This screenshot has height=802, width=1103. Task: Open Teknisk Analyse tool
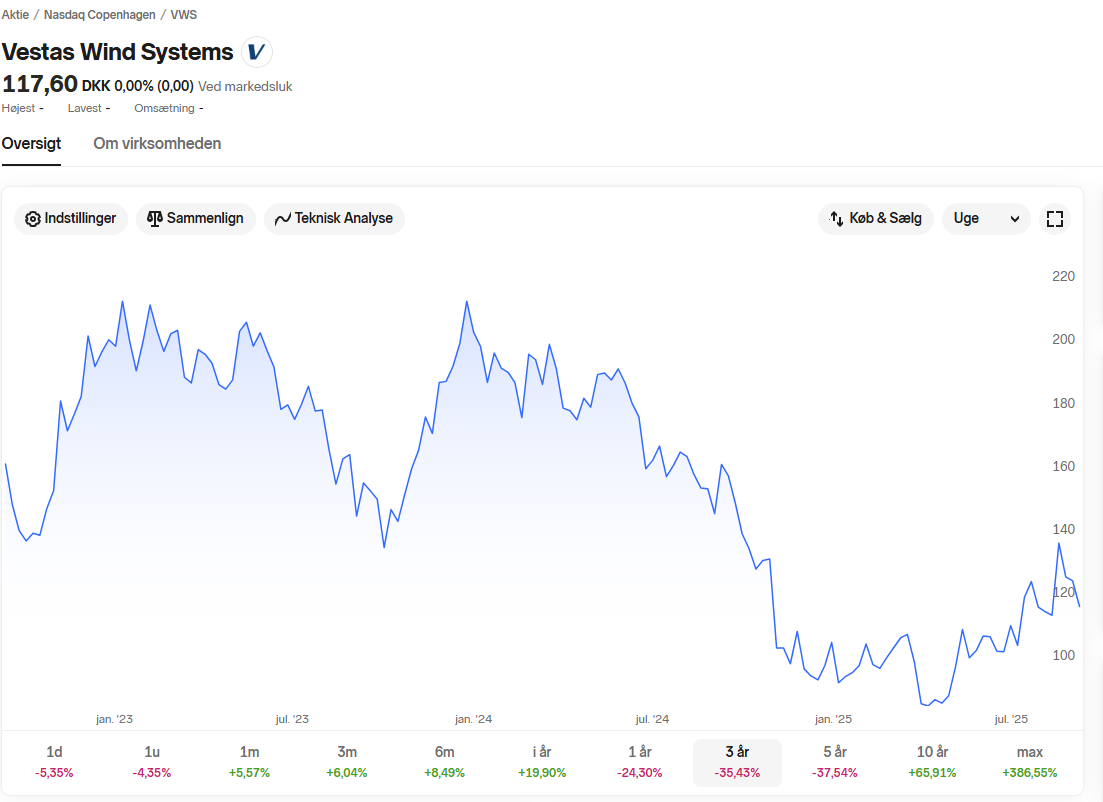tap(334, 219)
